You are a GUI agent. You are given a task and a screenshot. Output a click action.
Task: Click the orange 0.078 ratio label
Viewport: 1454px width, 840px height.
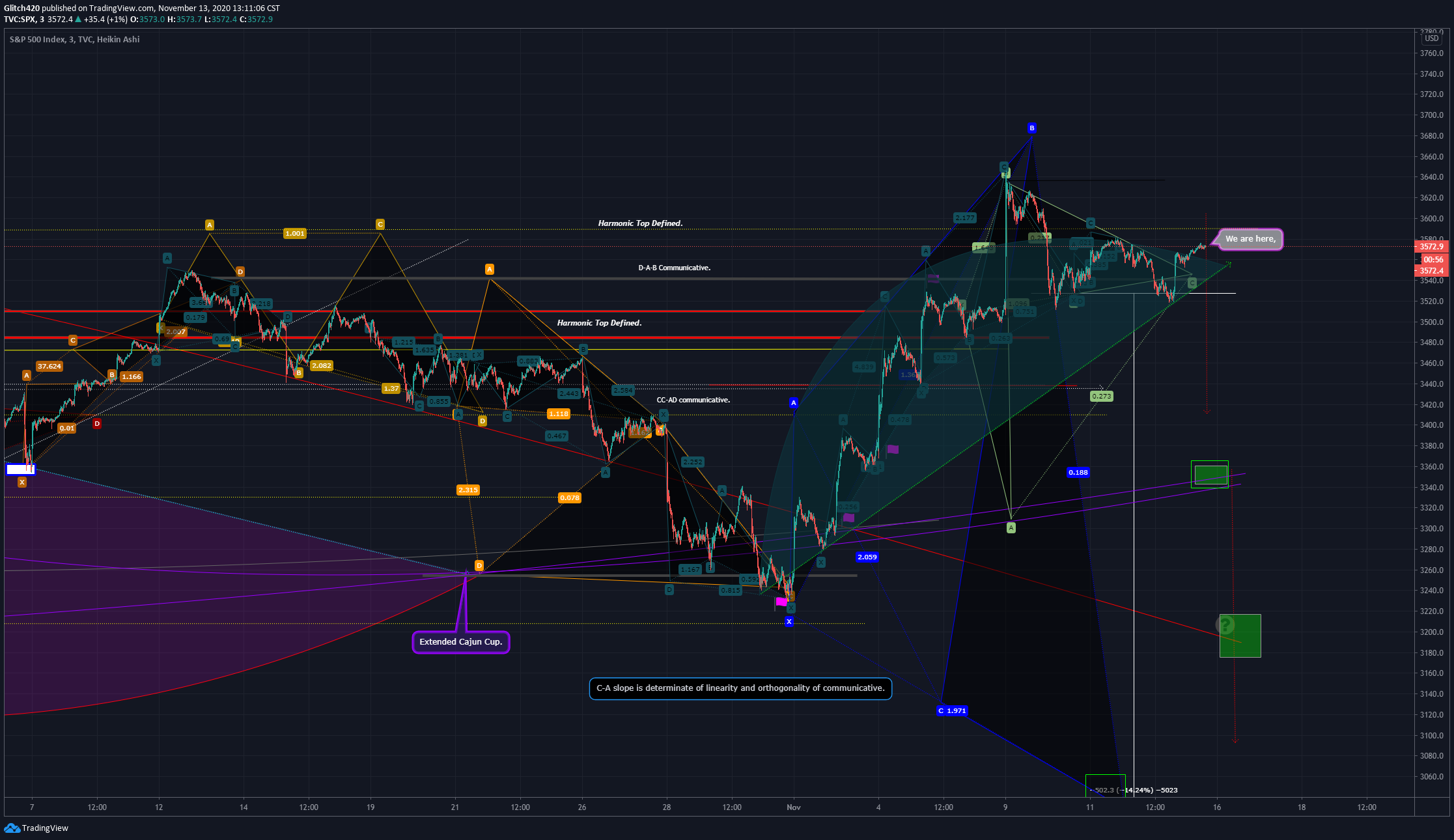click(x=570, y=498)
